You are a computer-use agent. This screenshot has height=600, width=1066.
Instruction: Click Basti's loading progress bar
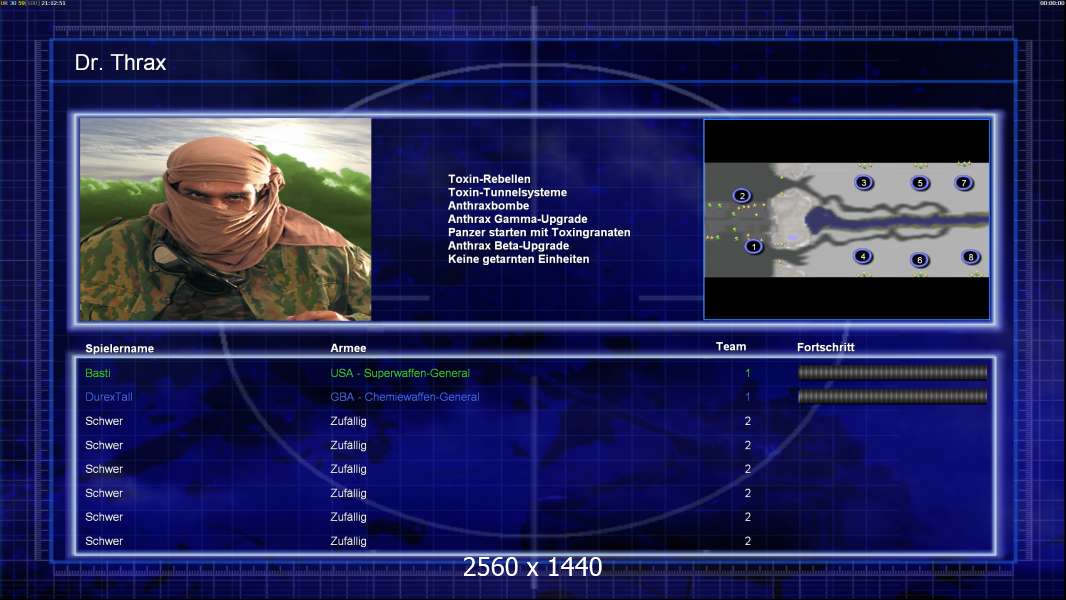[x=892, y=372]
